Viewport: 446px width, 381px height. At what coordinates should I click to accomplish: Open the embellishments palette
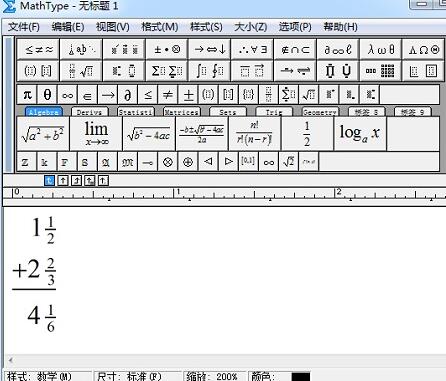tap(124, 50)
